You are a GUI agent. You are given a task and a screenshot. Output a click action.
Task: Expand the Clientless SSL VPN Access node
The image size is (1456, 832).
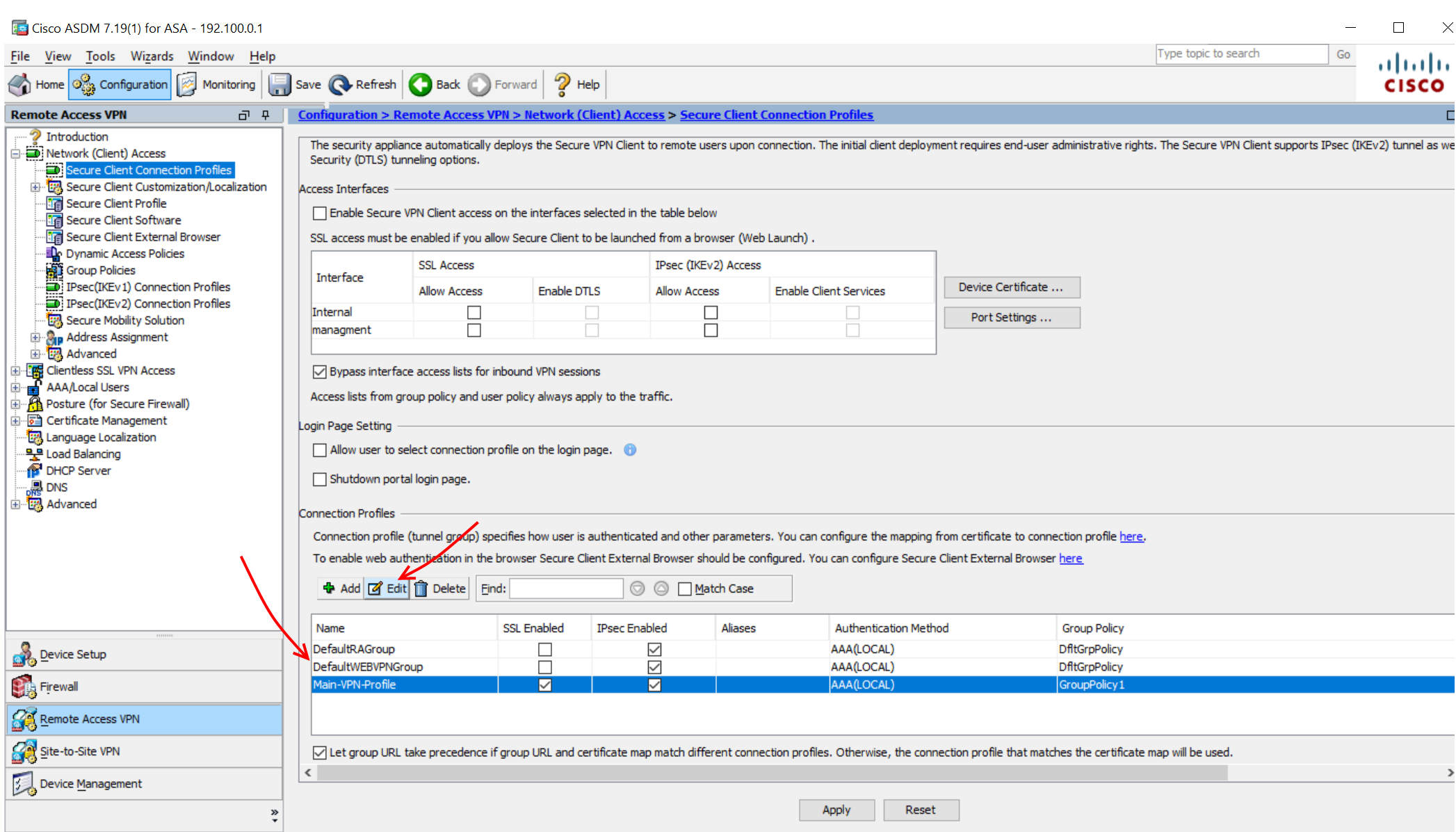(15, 371)
